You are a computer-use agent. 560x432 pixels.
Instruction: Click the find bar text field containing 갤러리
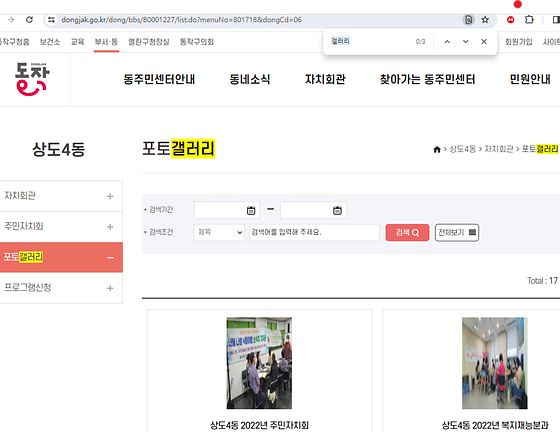(x=370, y=41)
